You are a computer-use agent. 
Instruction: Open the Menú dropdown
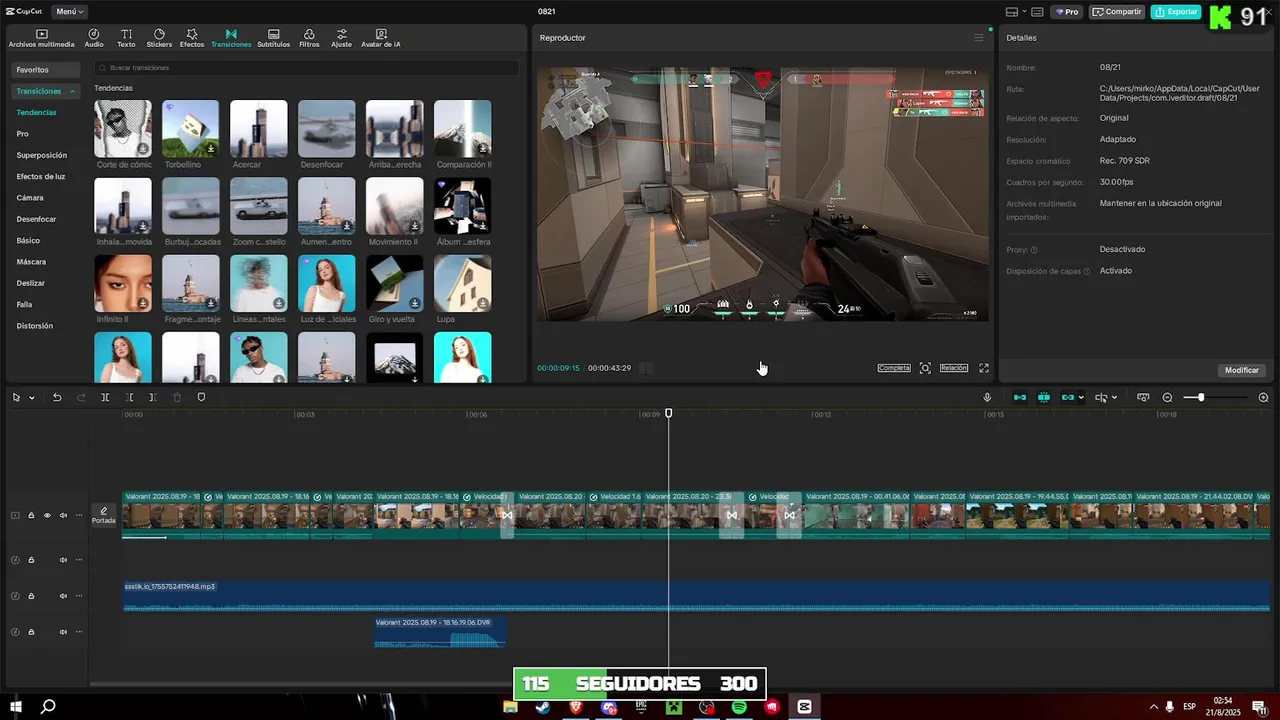(x=69, y=12)
